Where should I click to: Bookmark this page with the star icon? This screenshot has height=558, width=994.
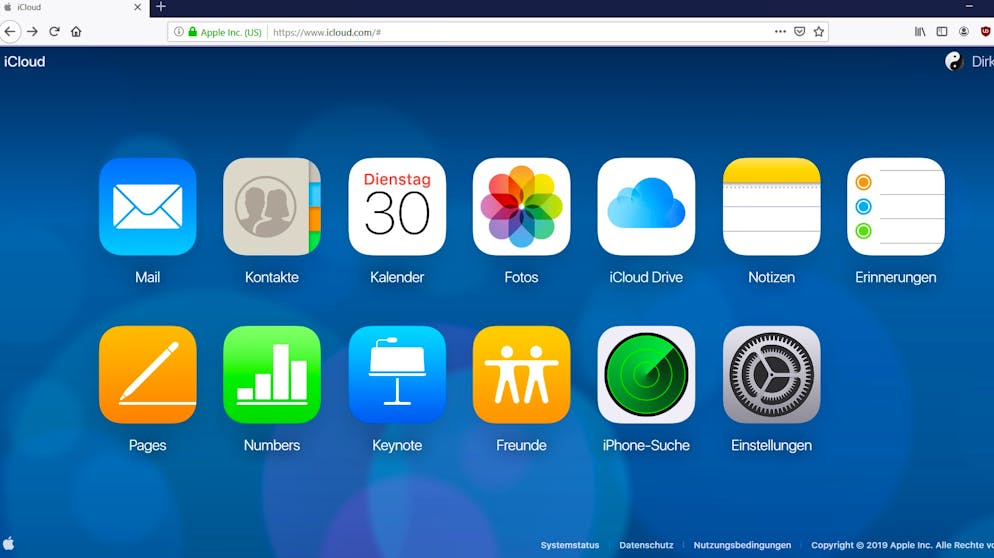pyautogui.click(x=818, y=32)
